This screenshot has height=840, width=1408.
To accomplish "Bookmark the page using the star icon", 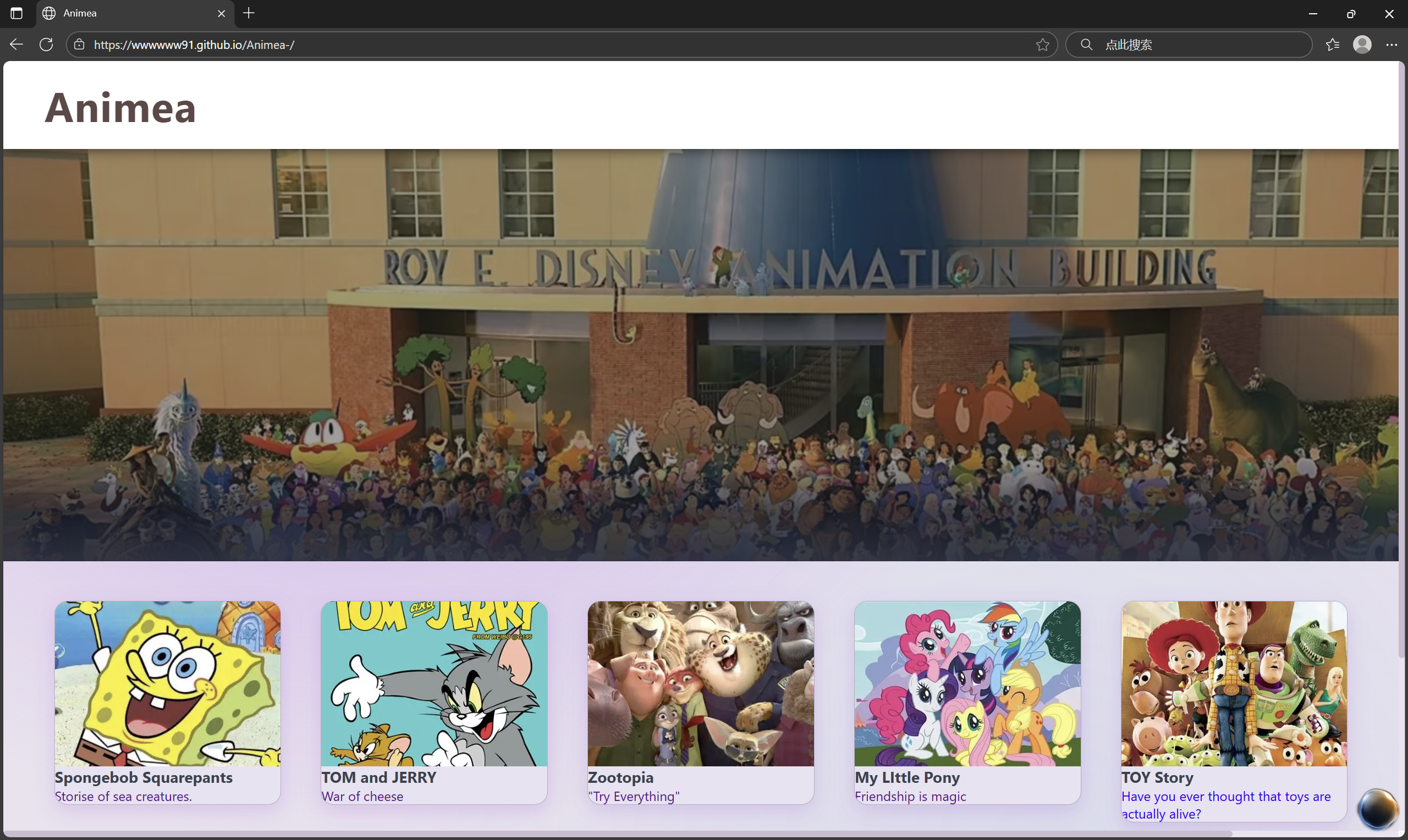I will click(x=1042, y=45).
